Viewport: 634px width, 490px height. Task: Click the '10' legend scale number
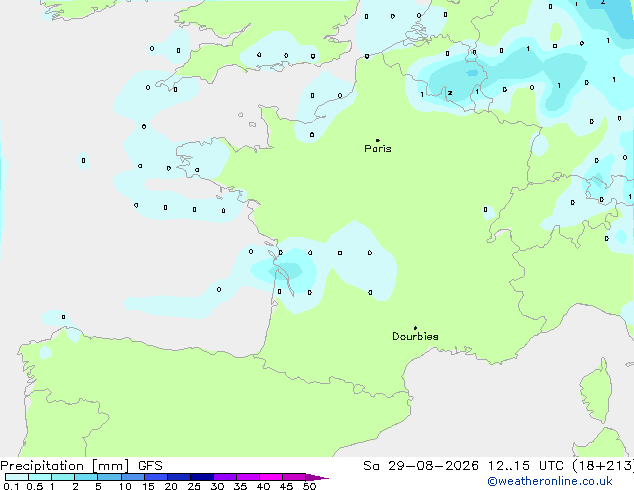click(x=125, y=486)
